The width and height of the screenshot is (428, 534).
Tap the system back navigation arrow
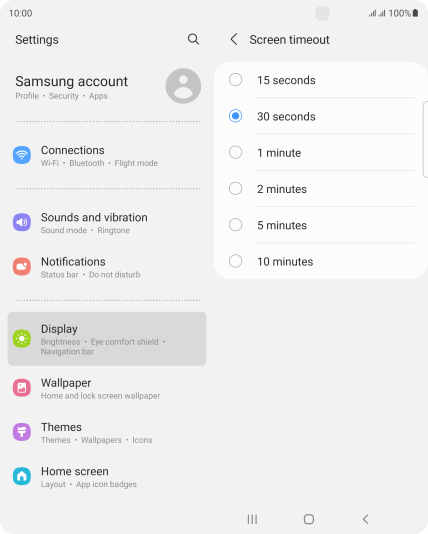click(x=366, y=519)
